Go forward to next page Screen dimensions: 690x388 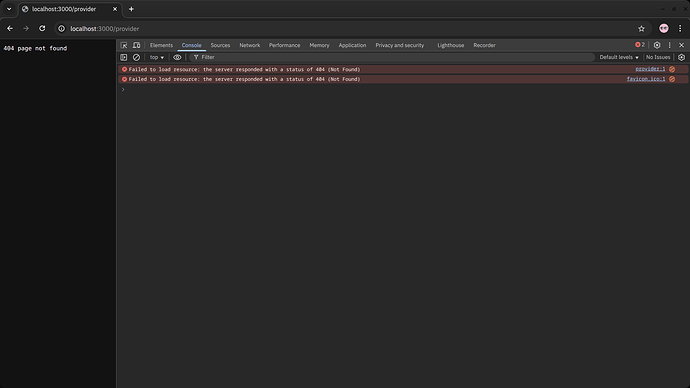[26, 29]
